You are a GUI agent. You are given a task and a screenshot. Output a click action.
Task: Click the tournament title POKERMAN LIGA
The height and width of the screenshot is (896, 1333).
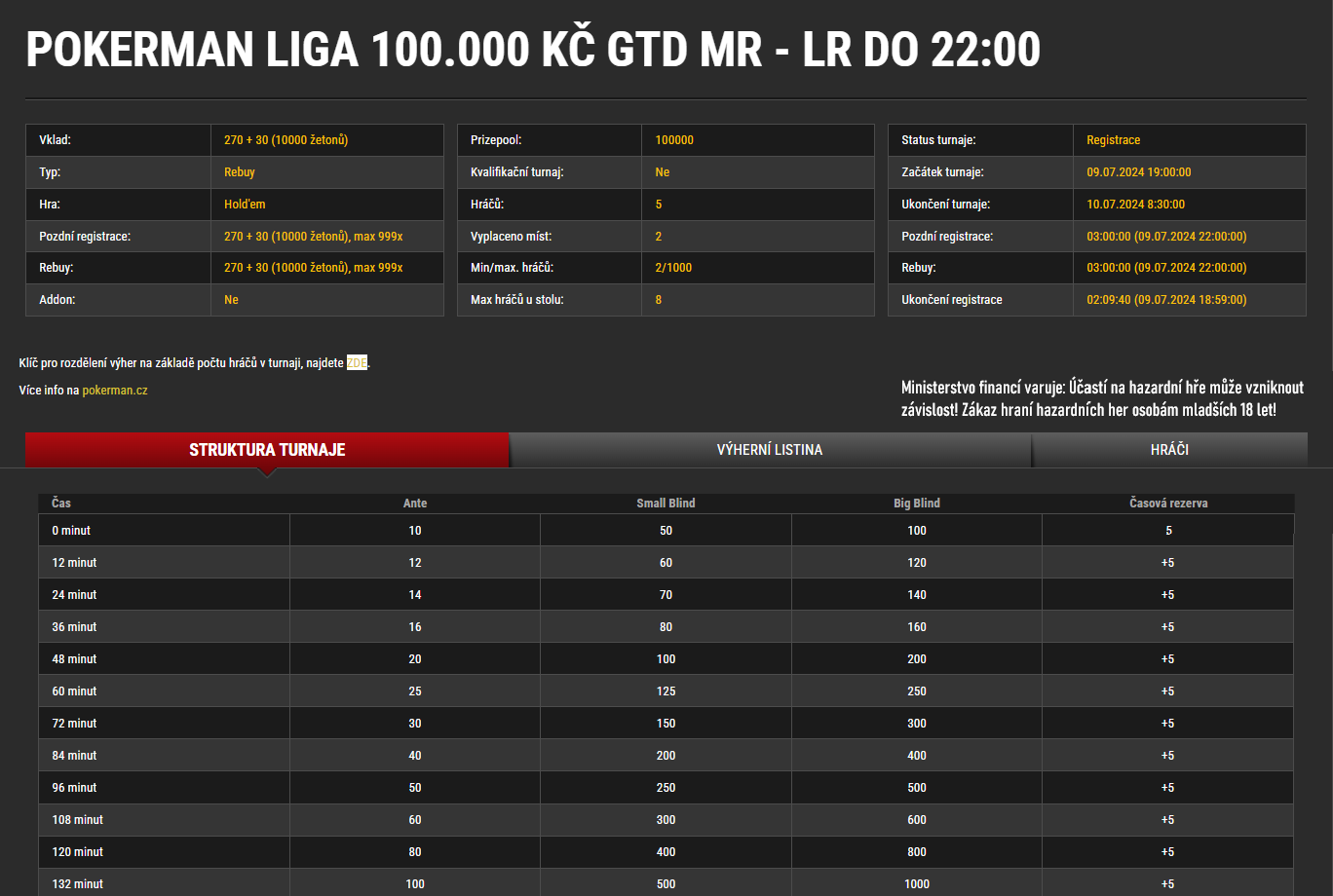pos(532,49)
